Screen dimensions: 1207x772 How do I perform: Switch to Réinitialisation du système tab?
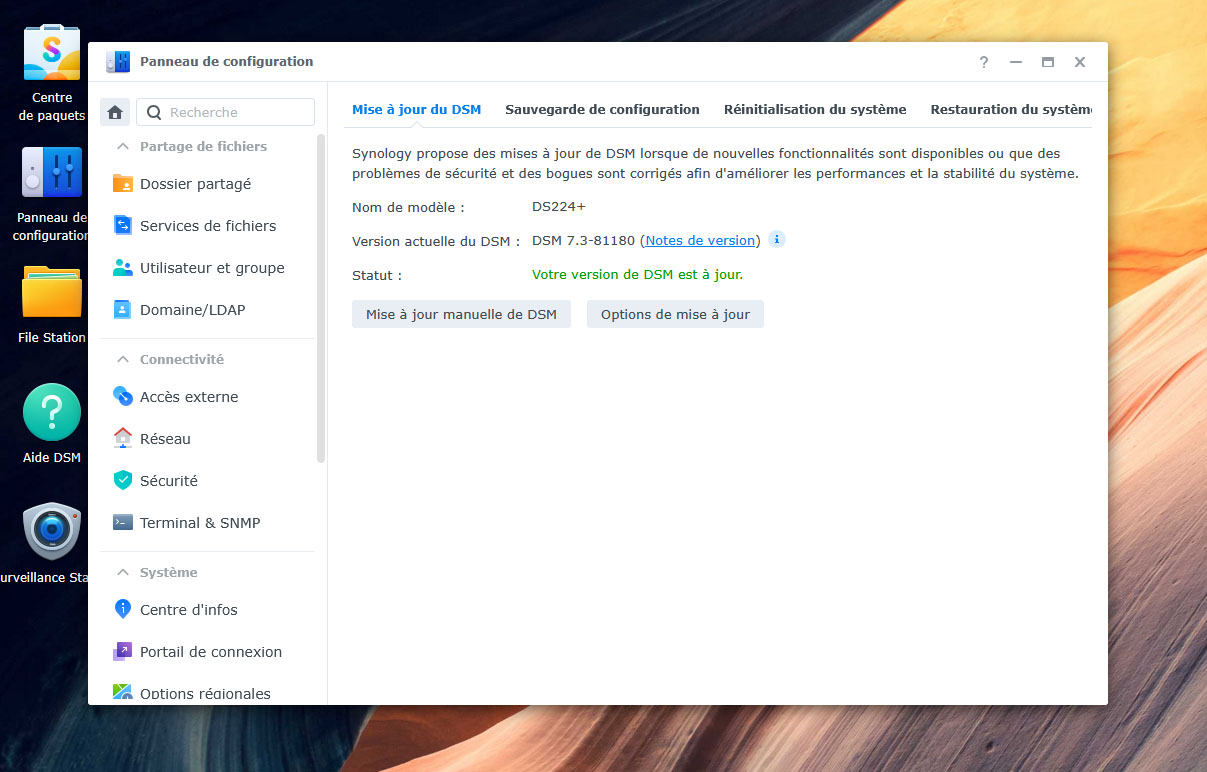coord(815,110)
